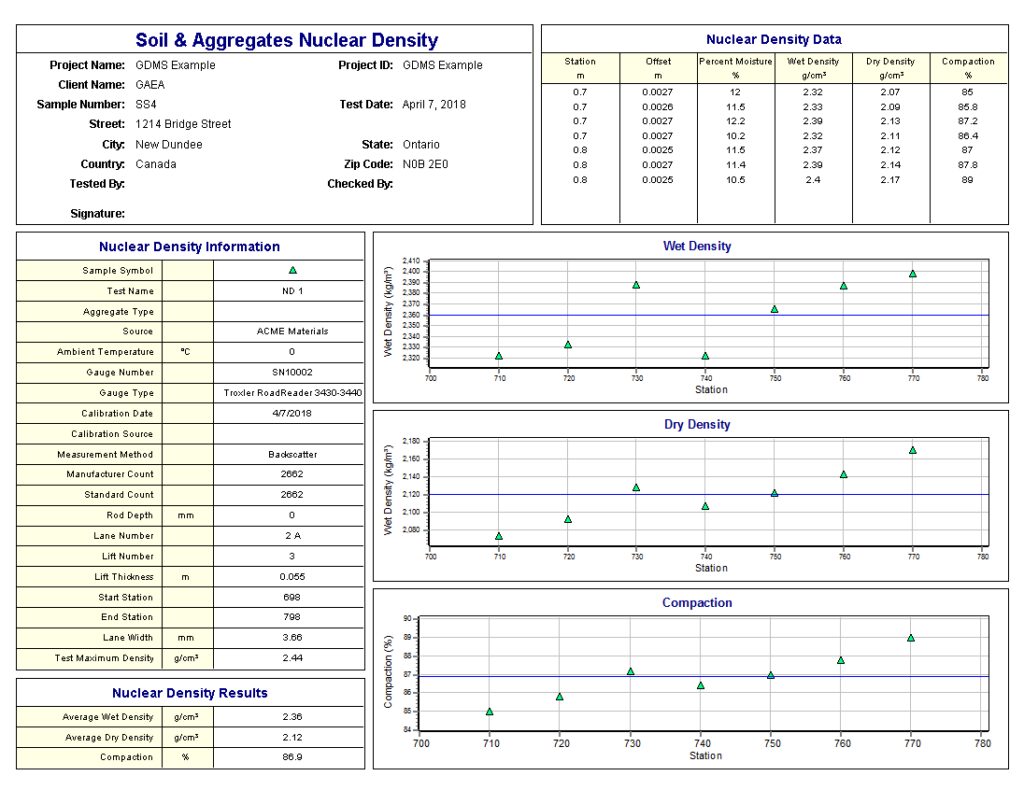Select the Gauge Type value Troxler RoadReader
The width and height of the screenshot is (1024, 790).
[291, 393]
